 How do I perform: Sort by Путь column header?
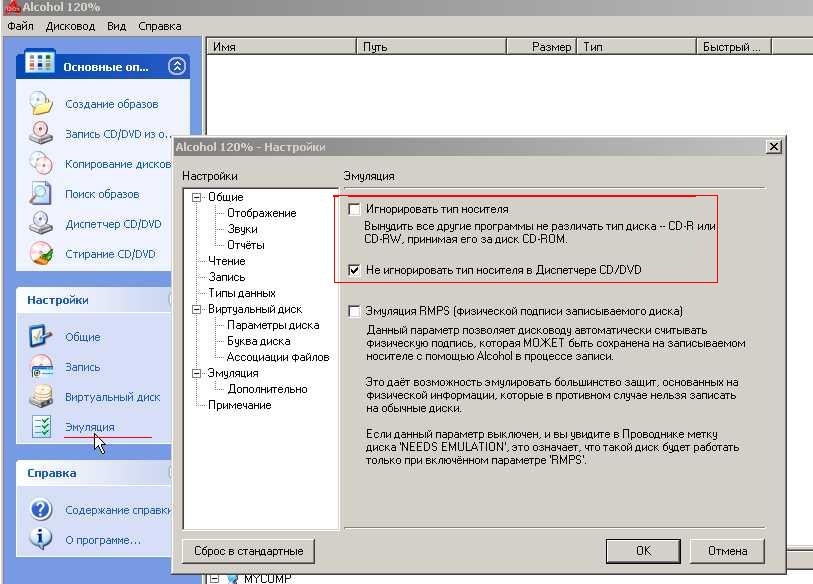[x=431, y=47]
